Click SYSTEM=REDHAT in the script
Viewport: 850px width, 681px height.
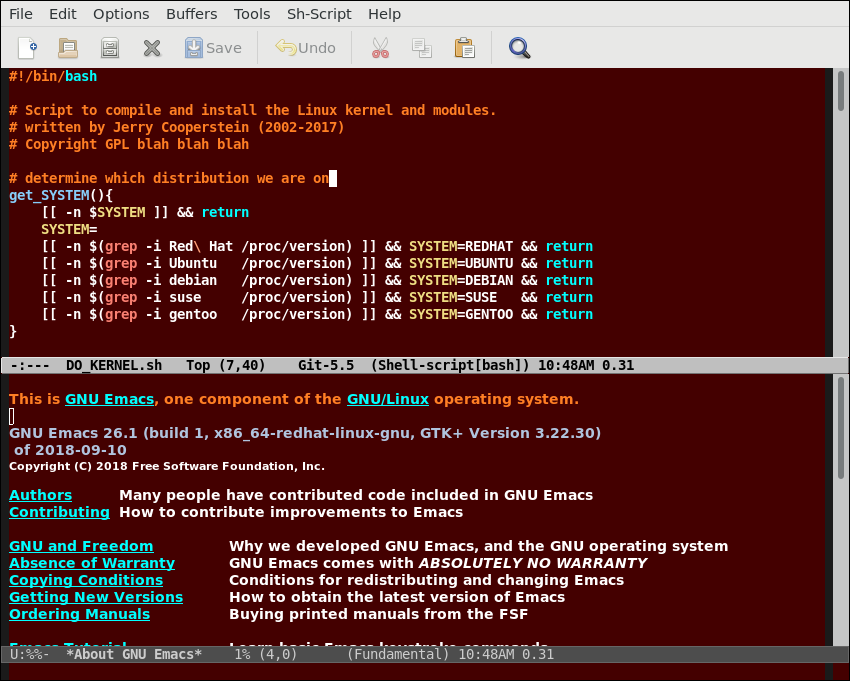coord(461,246)
